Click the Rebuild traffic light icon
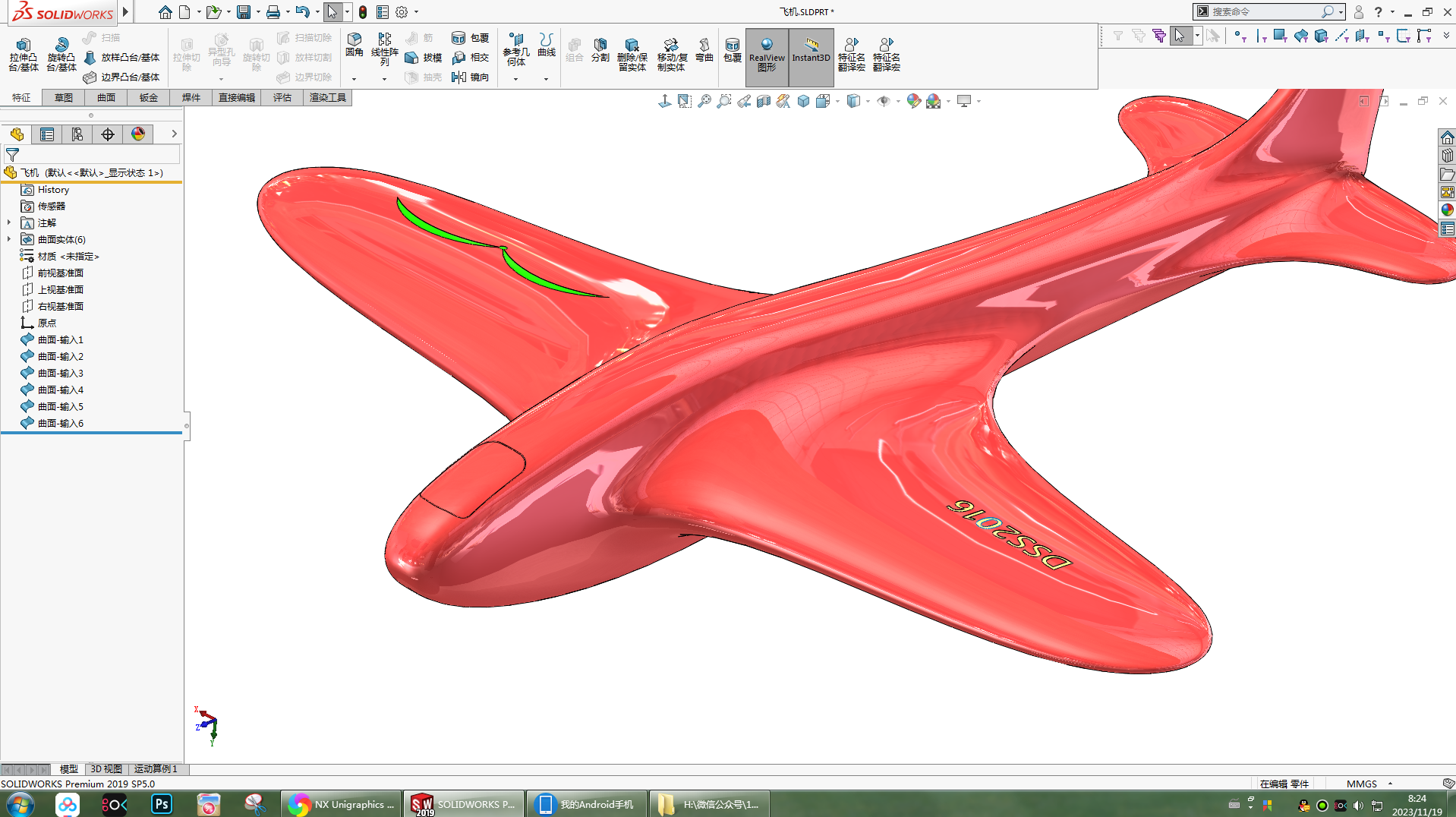Viewport: 1456px width, 817px height. coord(363,12)
